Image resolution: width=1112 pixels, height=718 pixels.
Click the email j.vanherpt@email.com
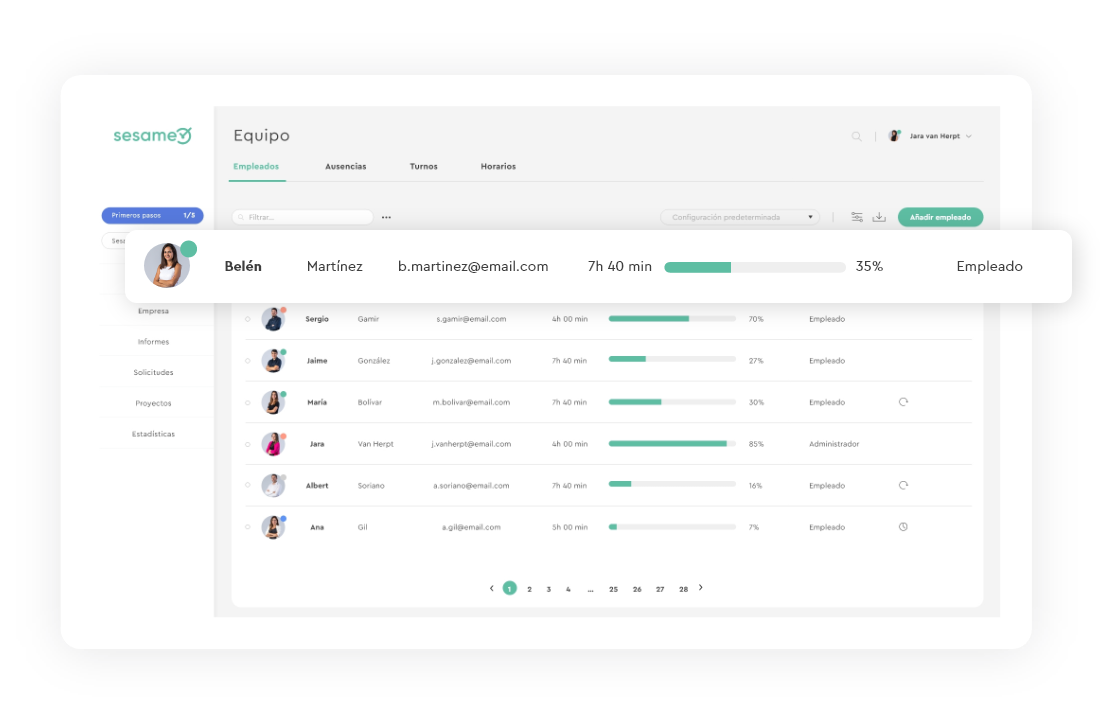click(471, 444)
